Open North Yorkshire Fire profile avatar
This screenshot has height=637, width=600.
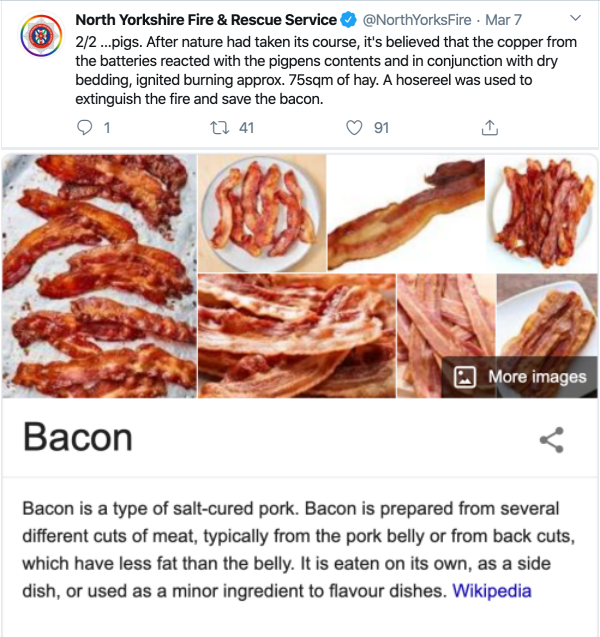pos(41,36)
